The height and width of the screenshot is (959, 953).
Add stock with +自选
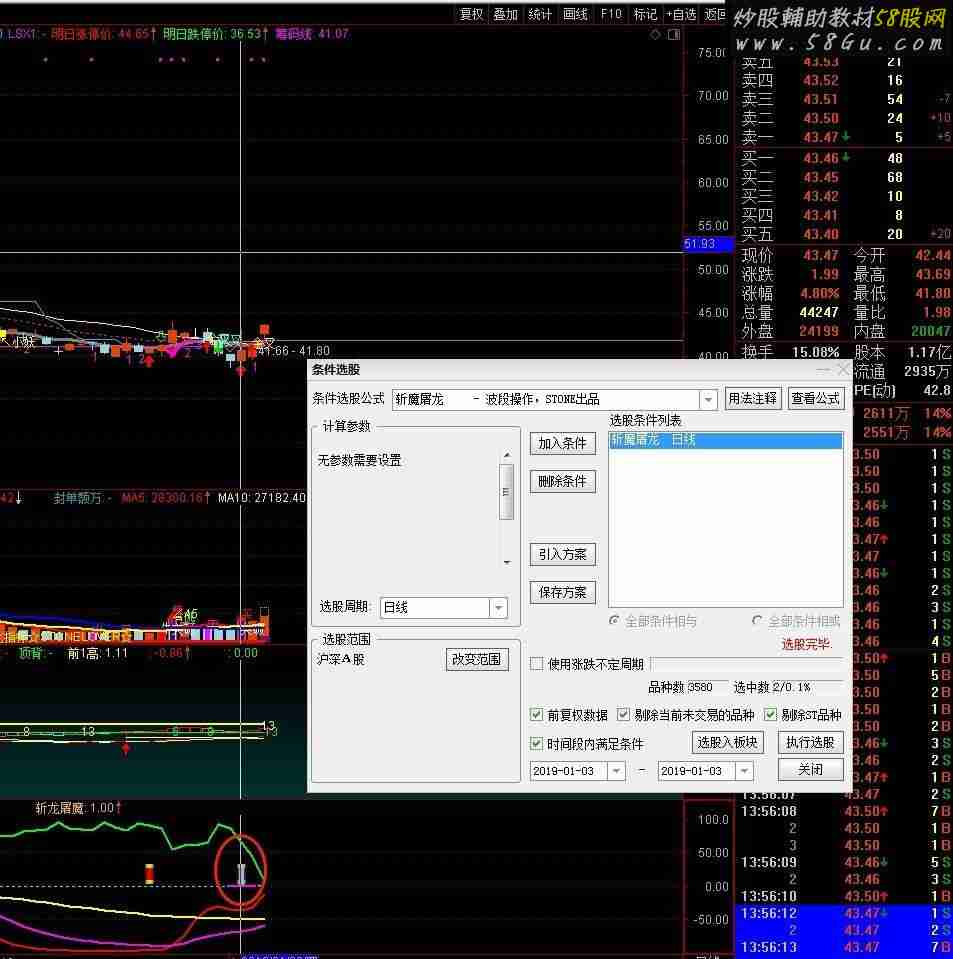tap(681, 14)
